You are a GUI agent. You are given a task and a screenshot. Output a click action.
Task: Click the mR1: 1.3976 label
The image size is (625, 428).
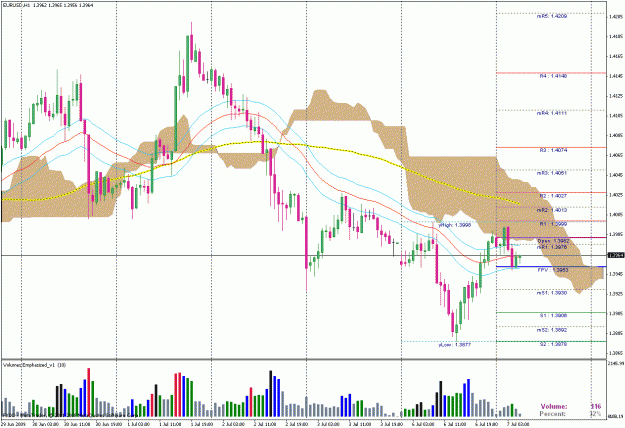tap(552, 247)
